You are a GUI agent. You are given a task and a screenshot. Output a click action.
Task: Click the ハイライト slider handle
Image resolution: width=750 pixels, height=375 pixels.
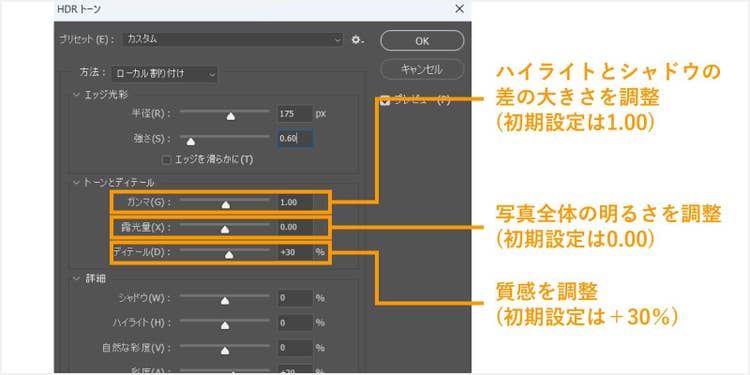pos(225,326)
